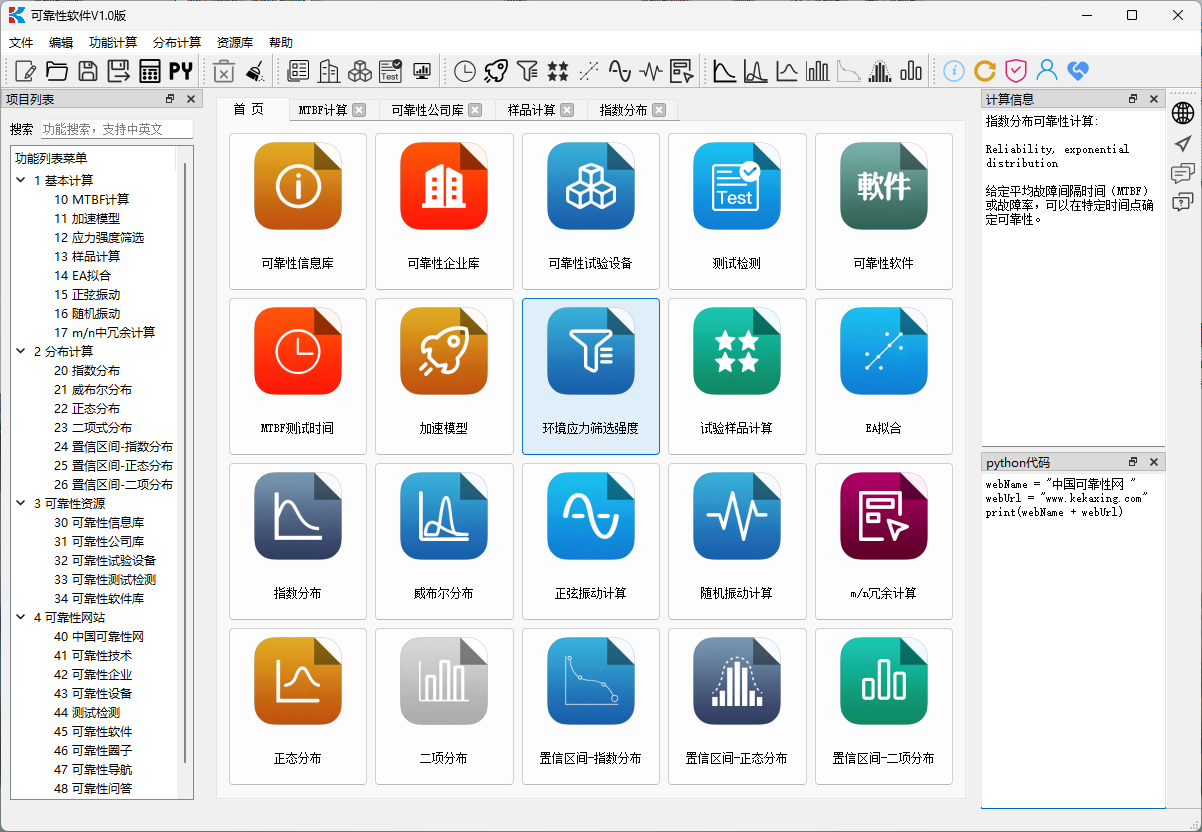Image resolution: width=1202 pixels, height=832 pixels.
Task: Click the funnel stress screening toolbar icon
Action: pyautogui.click(x=525, y=70)
